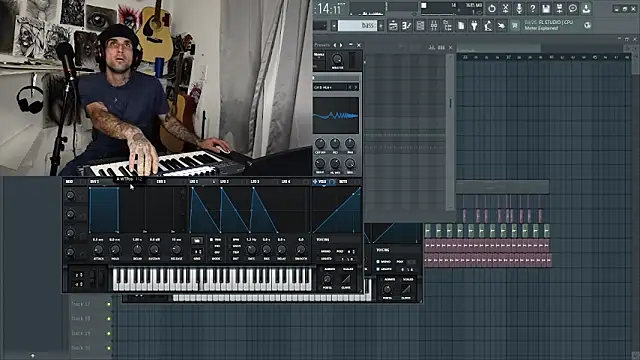Select next filter type arrow in Serum
This screenshot has height=360, width=640.
[x=356, y=87]
